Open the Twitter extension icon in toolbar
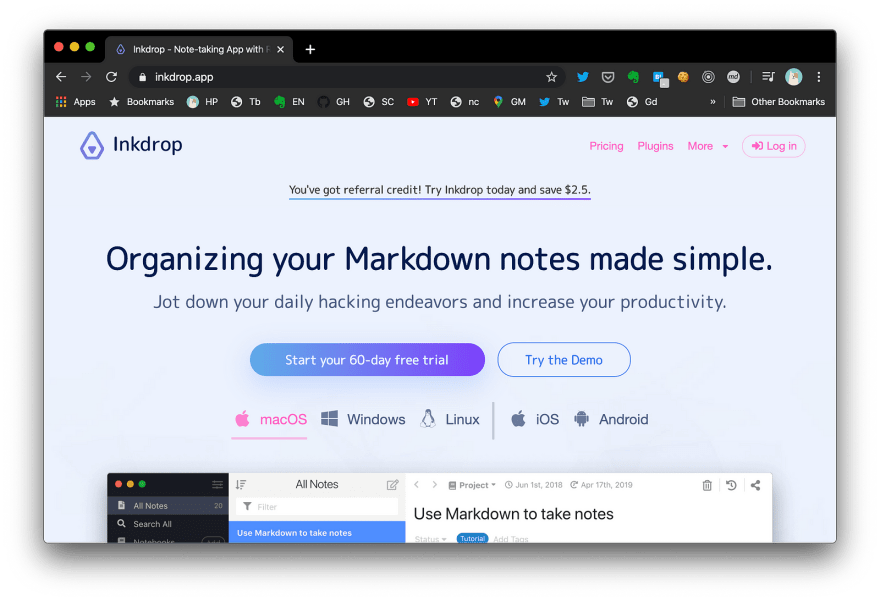Screen dimensions: 880x601 [583, 77]
